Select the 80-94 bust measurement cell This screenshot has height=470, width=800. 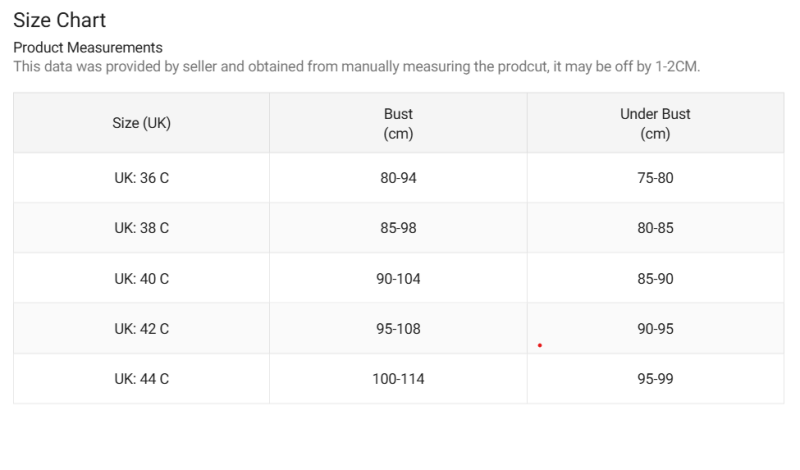point(398,178)
